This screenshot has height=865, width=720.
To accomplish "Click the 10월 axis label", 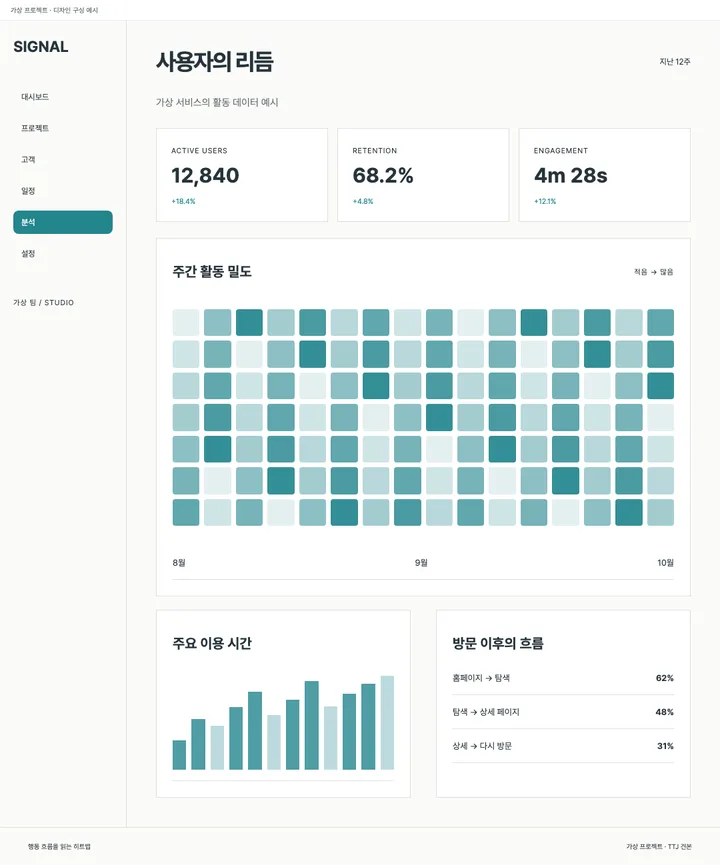I will click(665, 563).
